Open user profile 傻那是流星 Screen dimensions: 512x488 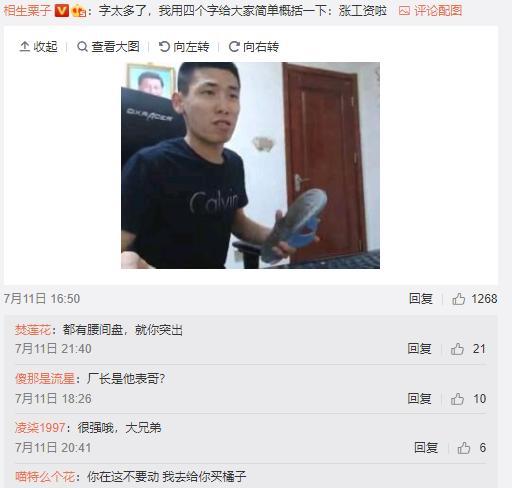pos(45,379)
